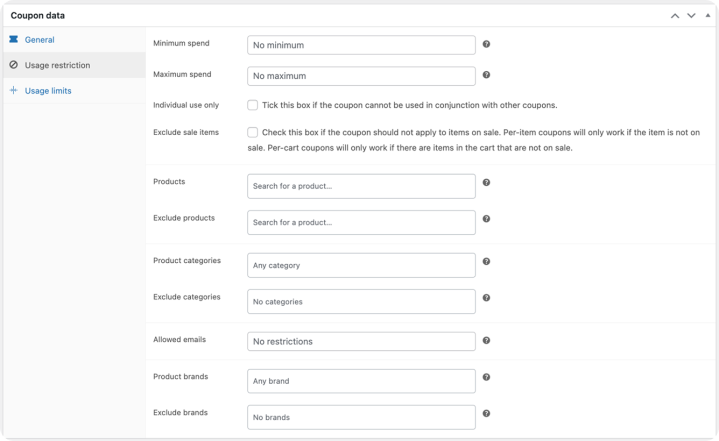Click the help icon beside Maximum spend
The width and height of the screenshot is (719, 441).
(486, 75)
